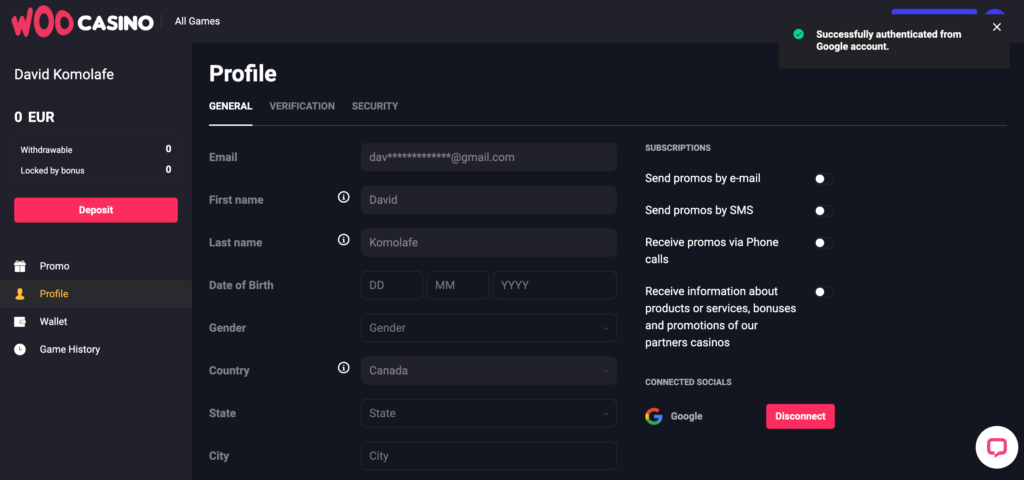This screenshot has width=1024, height=480.
Task: Click the Promo gift icon in sidebar
Action: [x=20, y=266]
